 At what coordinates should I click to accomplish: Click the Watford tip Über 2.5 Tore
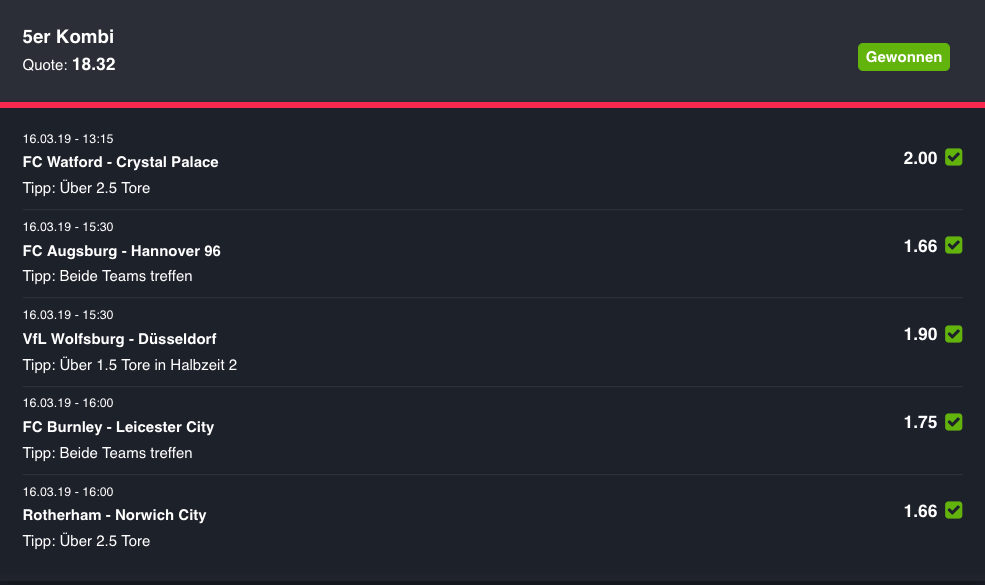coord(86,188)
